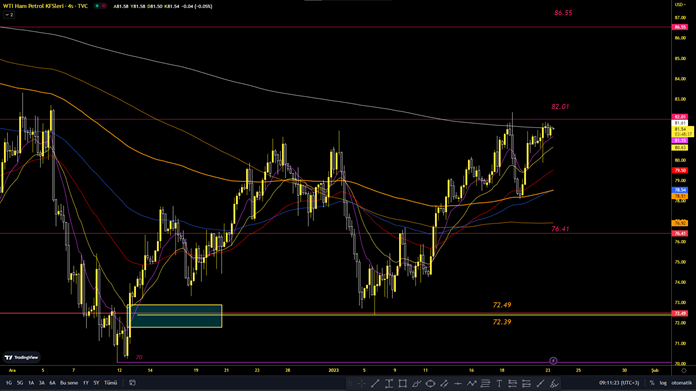The width and height of the screenshot is (696, 391).
Task: Toggle percent scale mode
Action: [x=652, y=383]
